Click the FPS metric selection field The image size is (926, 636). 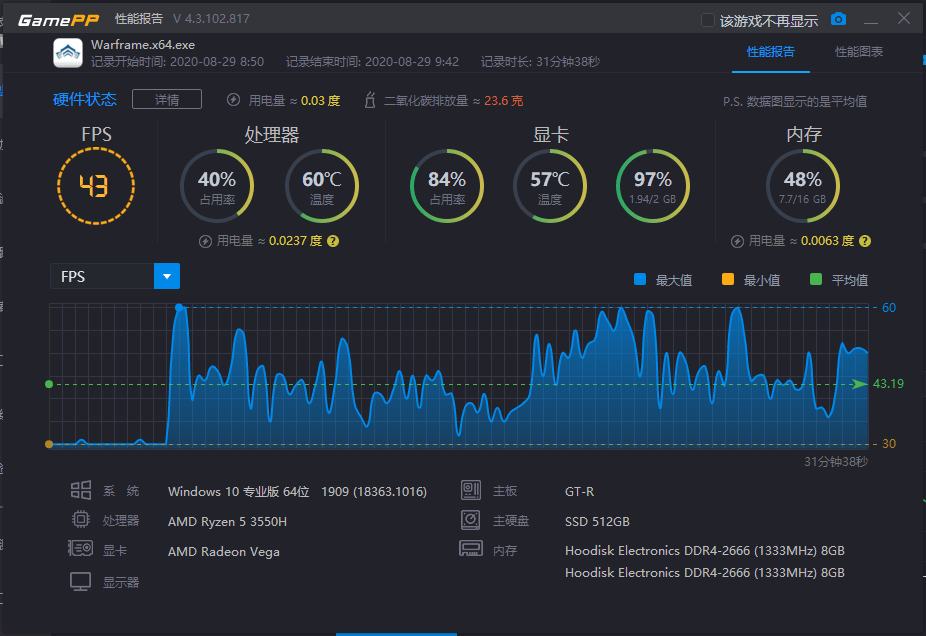[102, 276]
